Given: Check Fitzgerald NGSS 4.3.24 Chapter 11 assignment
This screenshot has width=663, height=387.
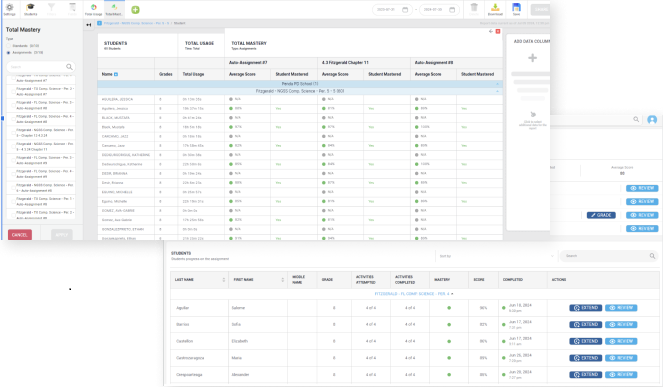Looking at the screenshot, I should 13,147.
